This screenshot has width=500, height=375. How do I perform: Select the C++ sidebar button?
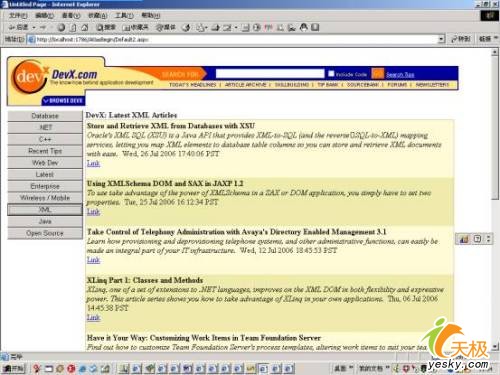(x=45, y=139)
